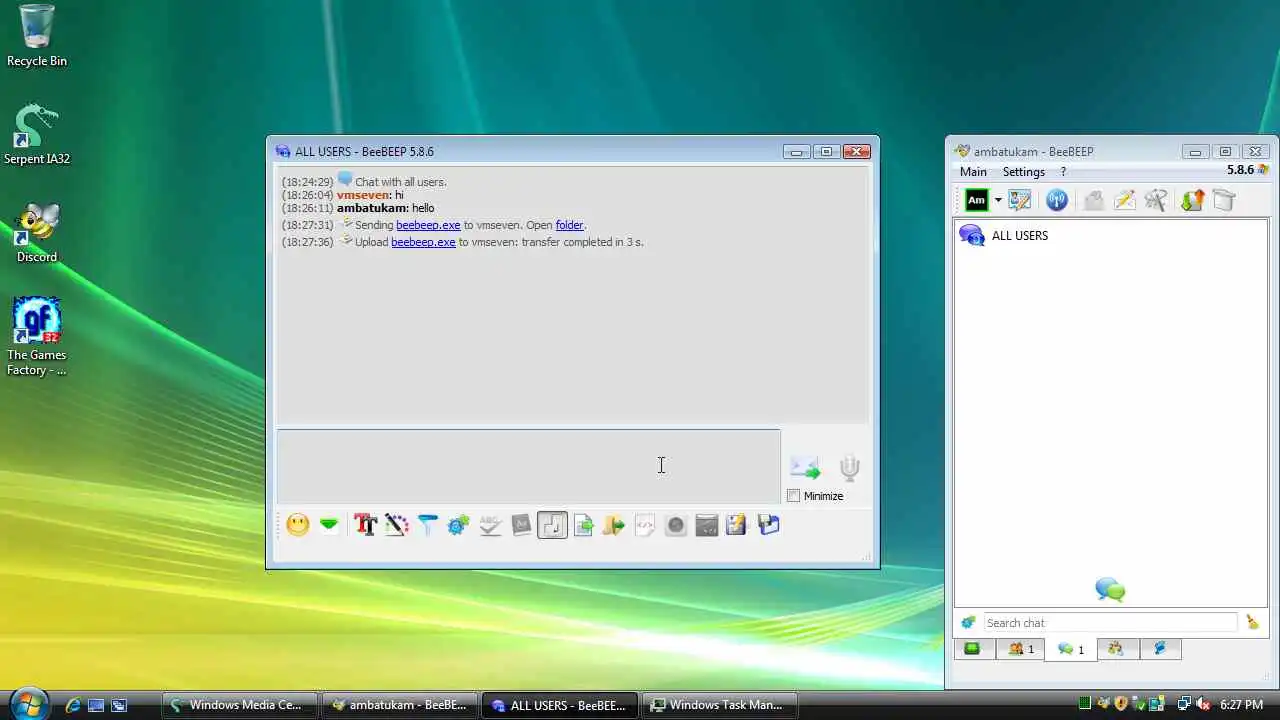Open the folder link in chat log
The height and width of the screenshot is (720, 1280).
point(569,225)
